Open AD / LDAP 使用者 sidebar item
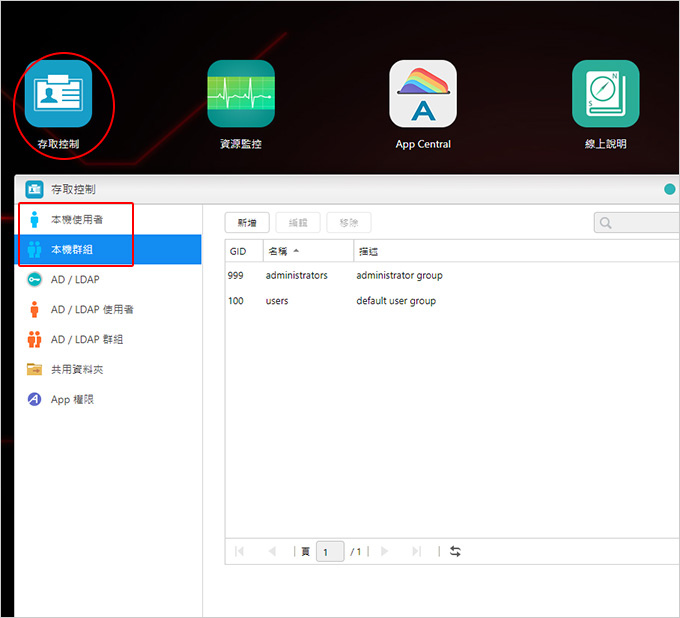This screenshot has height=618, width=680. coord(108,309)
